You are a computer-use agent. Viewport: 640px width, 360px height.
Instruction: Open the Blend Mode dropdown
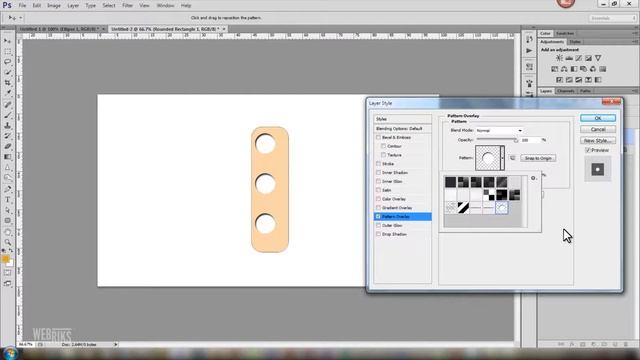pos(499,131)
